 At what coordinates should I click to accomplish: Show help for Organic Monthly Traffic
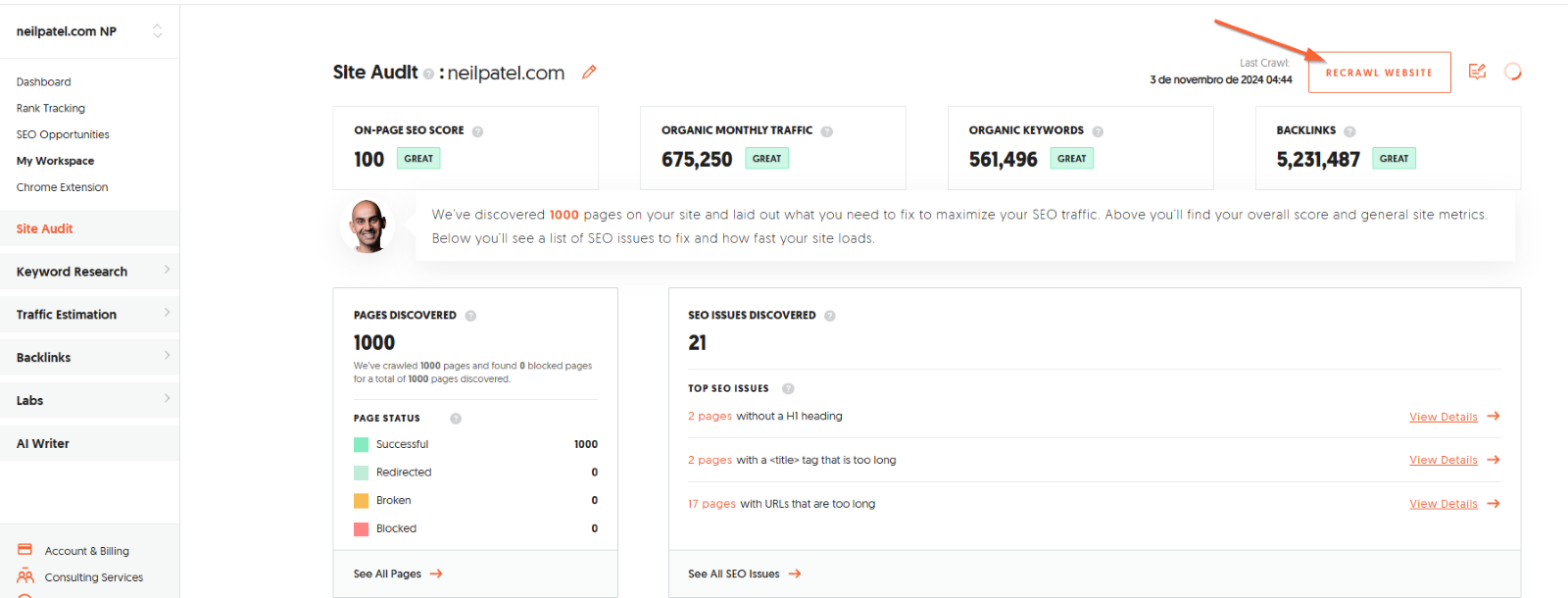point(826,131)
